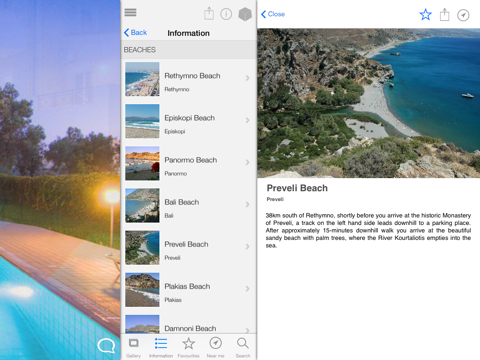
Task: Go Back from Information list
Action: point(135,32)
